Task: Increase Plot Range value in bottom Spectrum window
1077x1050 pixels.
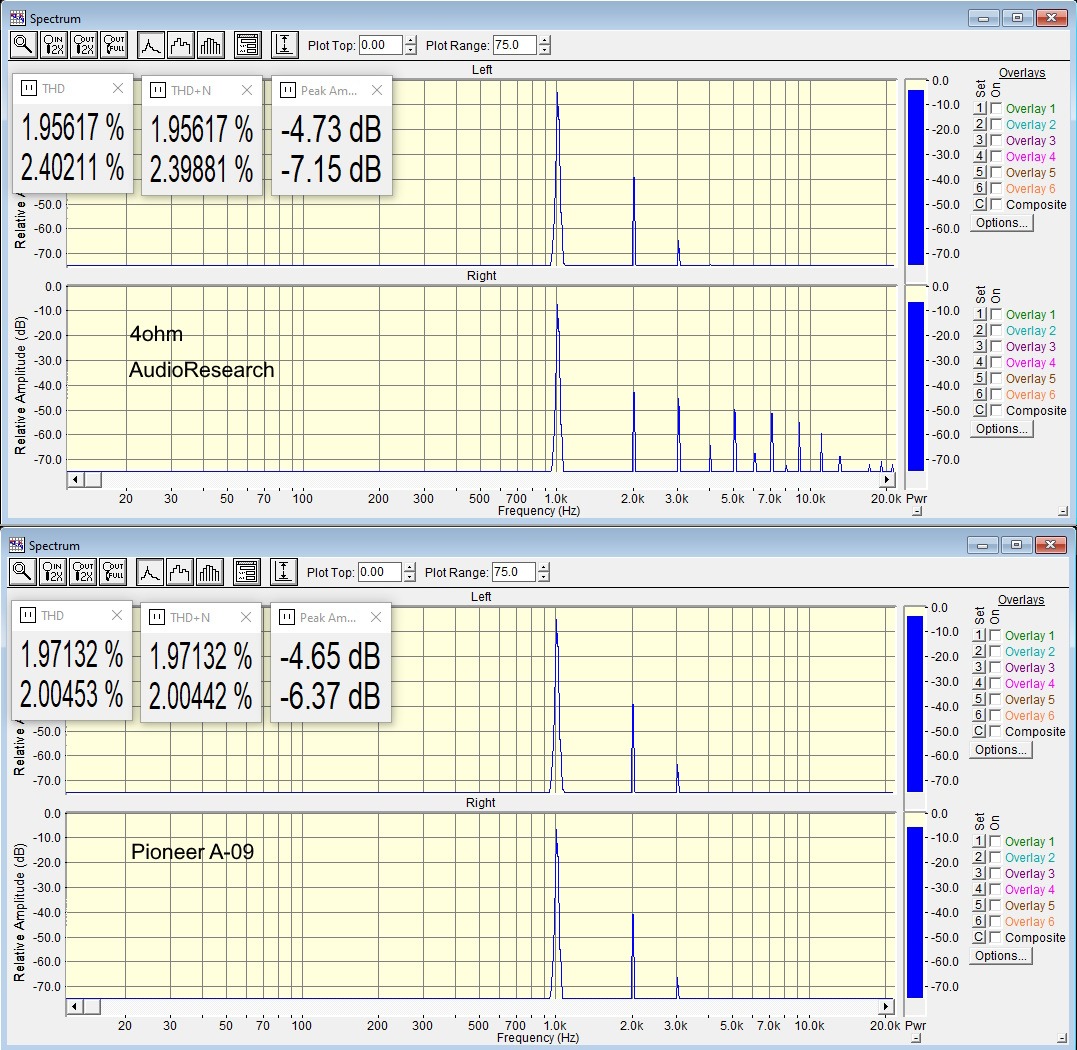Action: point(544,567)
